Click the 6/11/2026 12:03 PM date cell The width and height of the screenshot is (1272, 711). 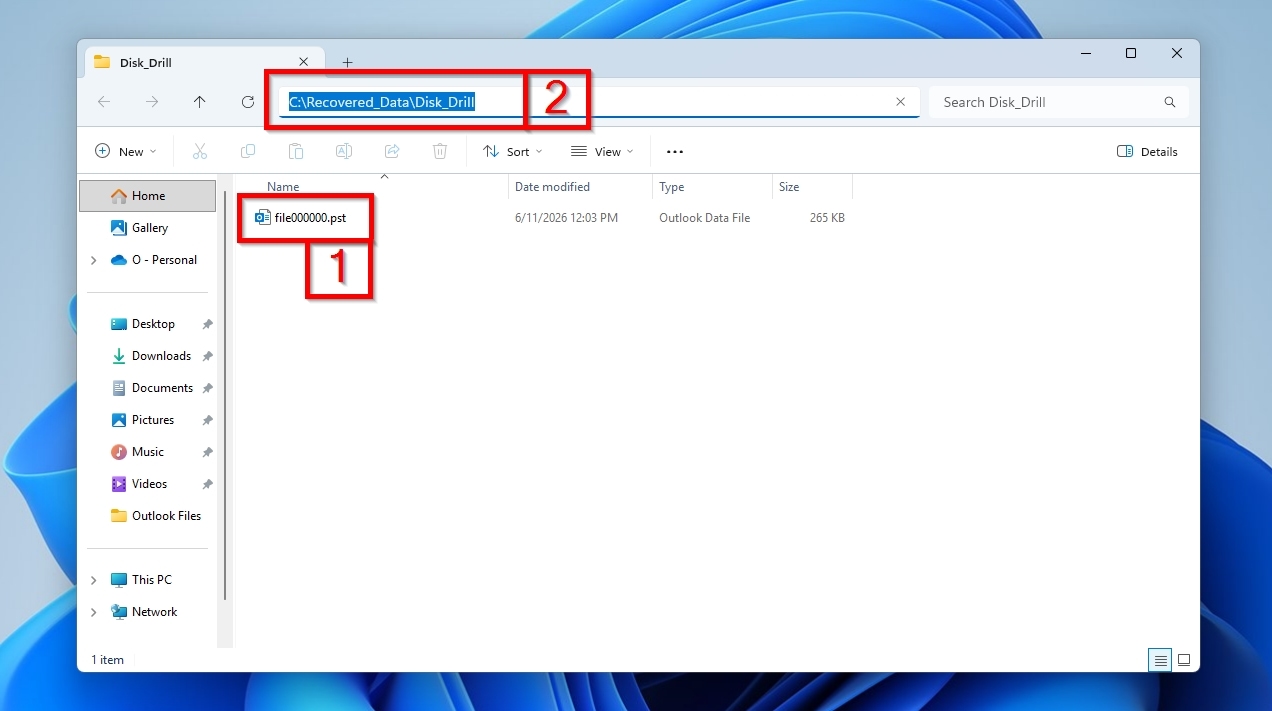[566, 218]
